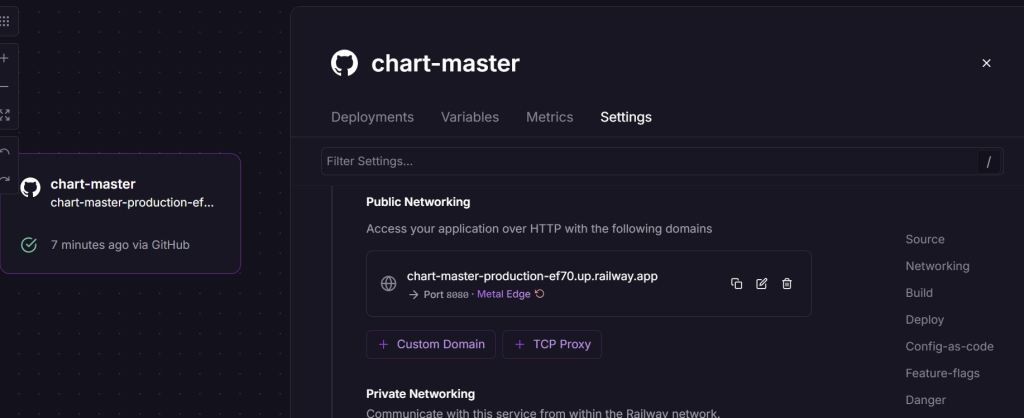Jump to the Config-as-code section
This screenshot has width=1024, height=418.
pos(949,346)
